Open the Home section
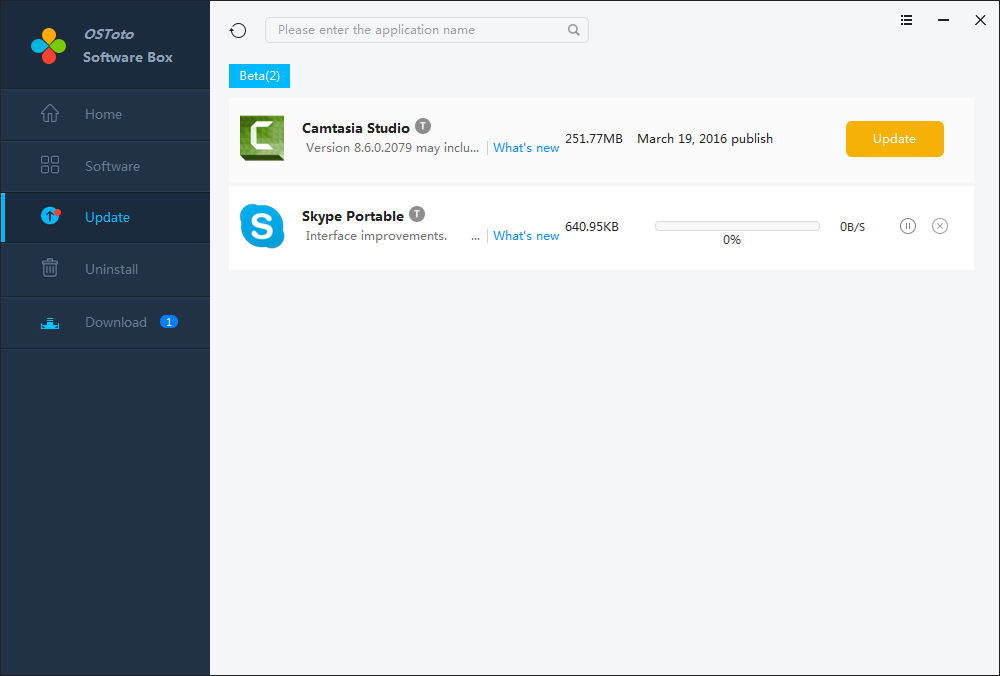 click(x=105, y=115)
